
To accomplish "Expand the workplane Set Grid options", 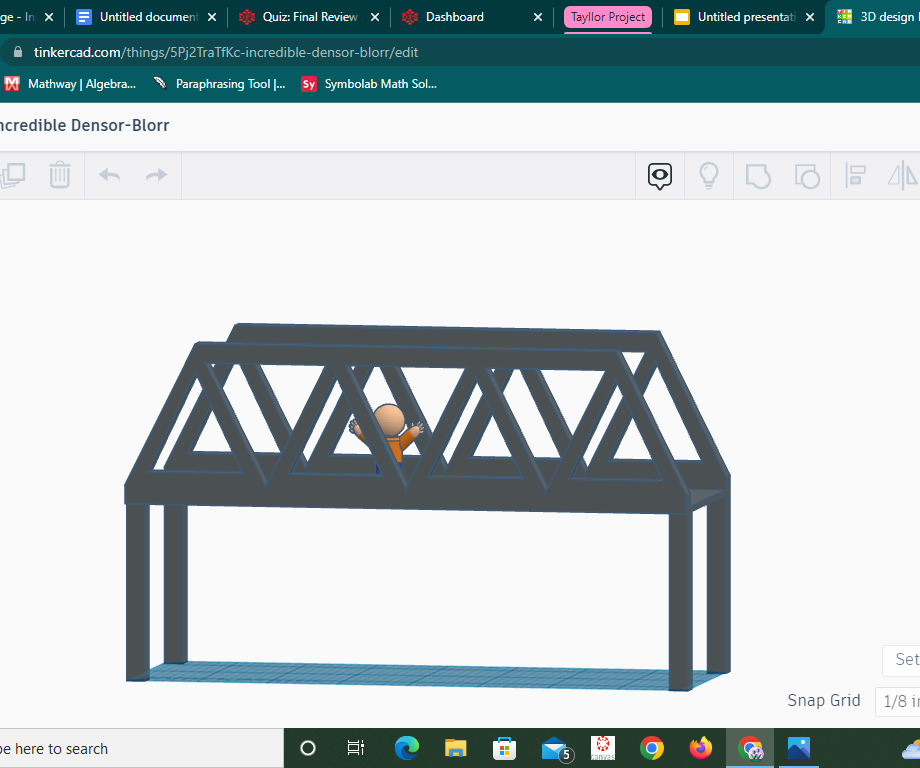I will point(903,660).
